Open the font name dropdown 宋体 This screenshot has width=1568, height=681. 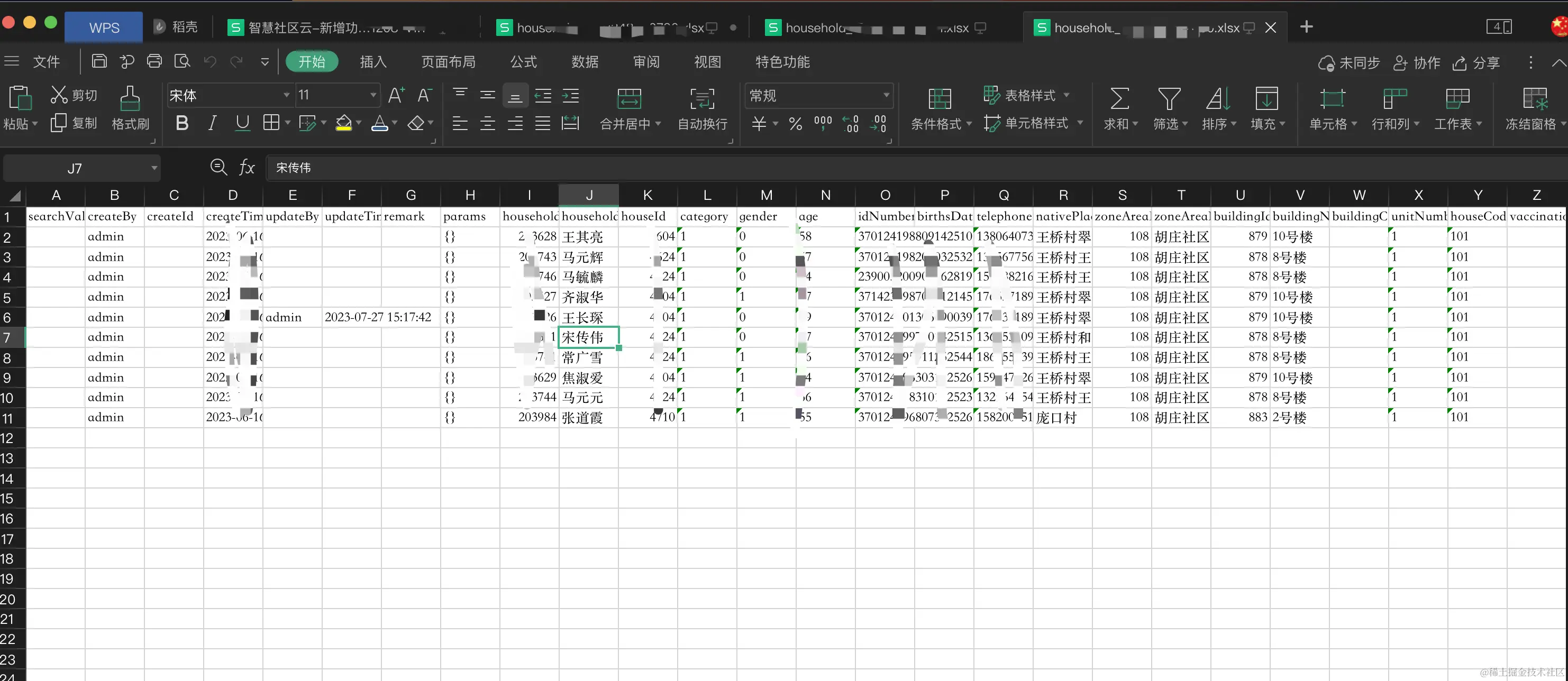[x=286, y=96]
